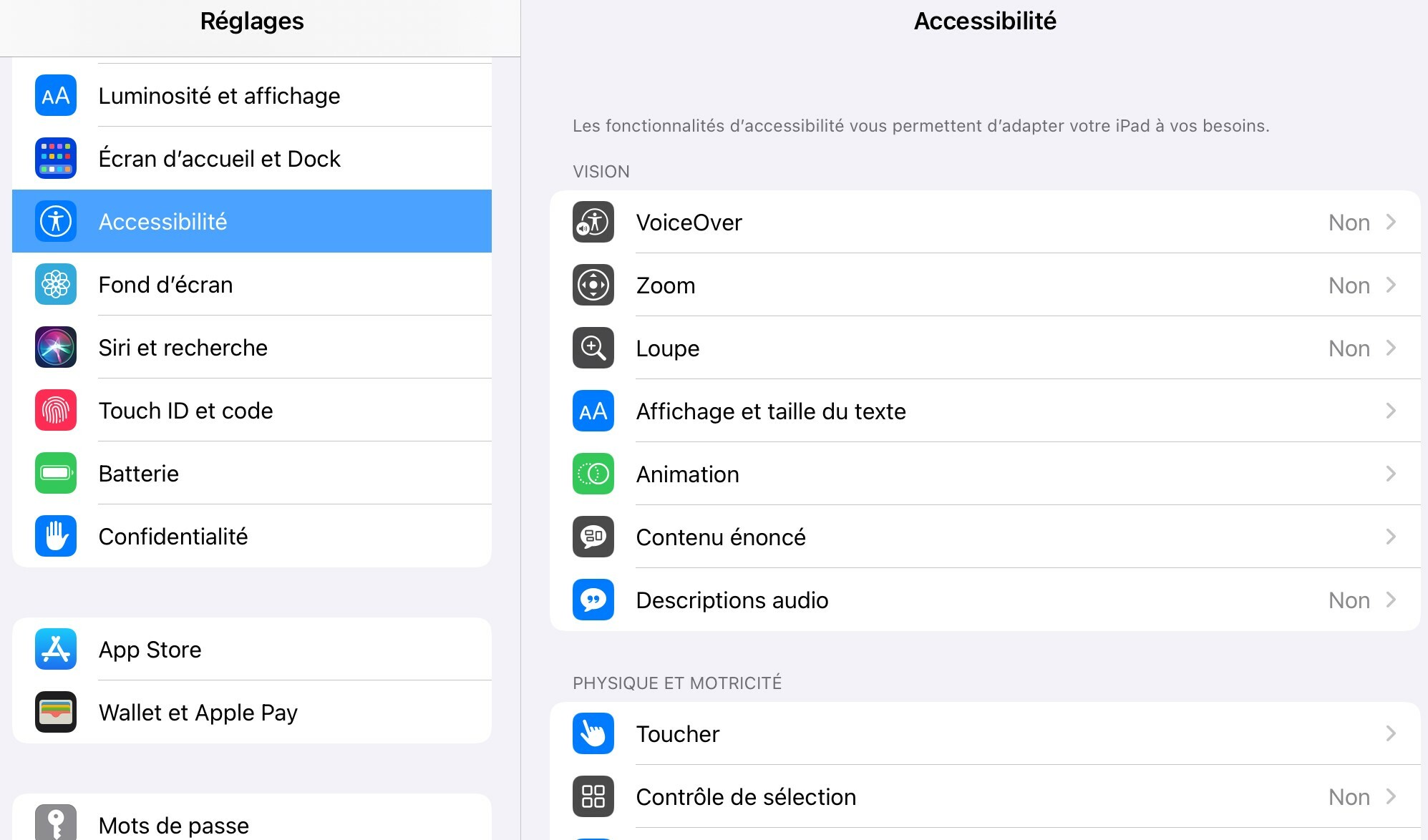Expand the Animation row chevron
The height and width of the screenshot is (840, 1428).
(x=1390, y=474)
